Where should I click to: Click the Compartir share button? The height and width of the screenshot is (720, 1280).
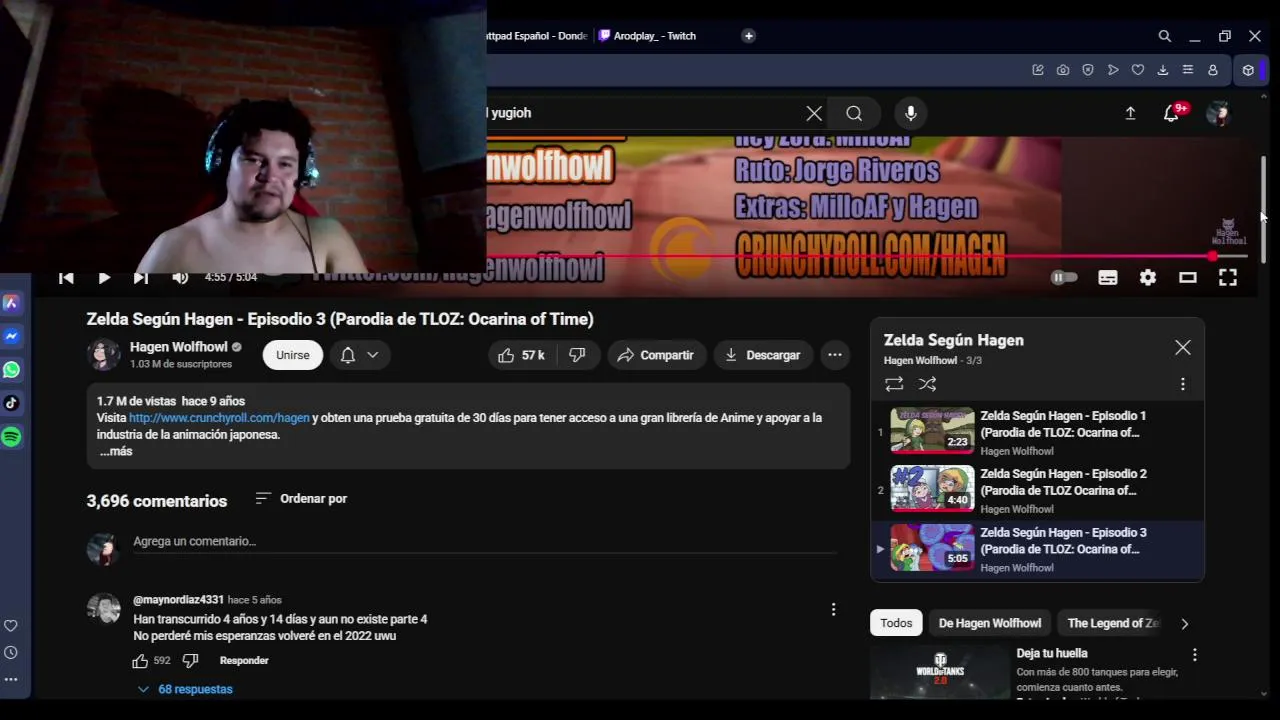[656, 355]
